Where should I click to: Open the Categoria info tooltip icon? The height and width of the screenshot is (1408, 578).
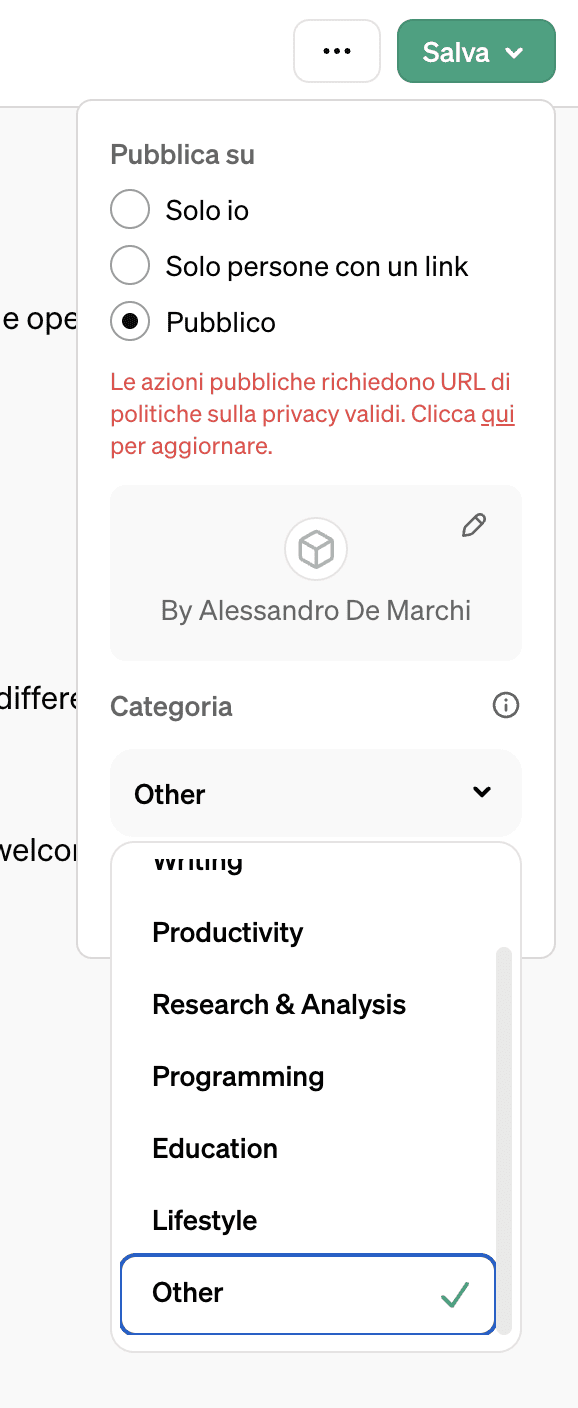coord(505,705)
